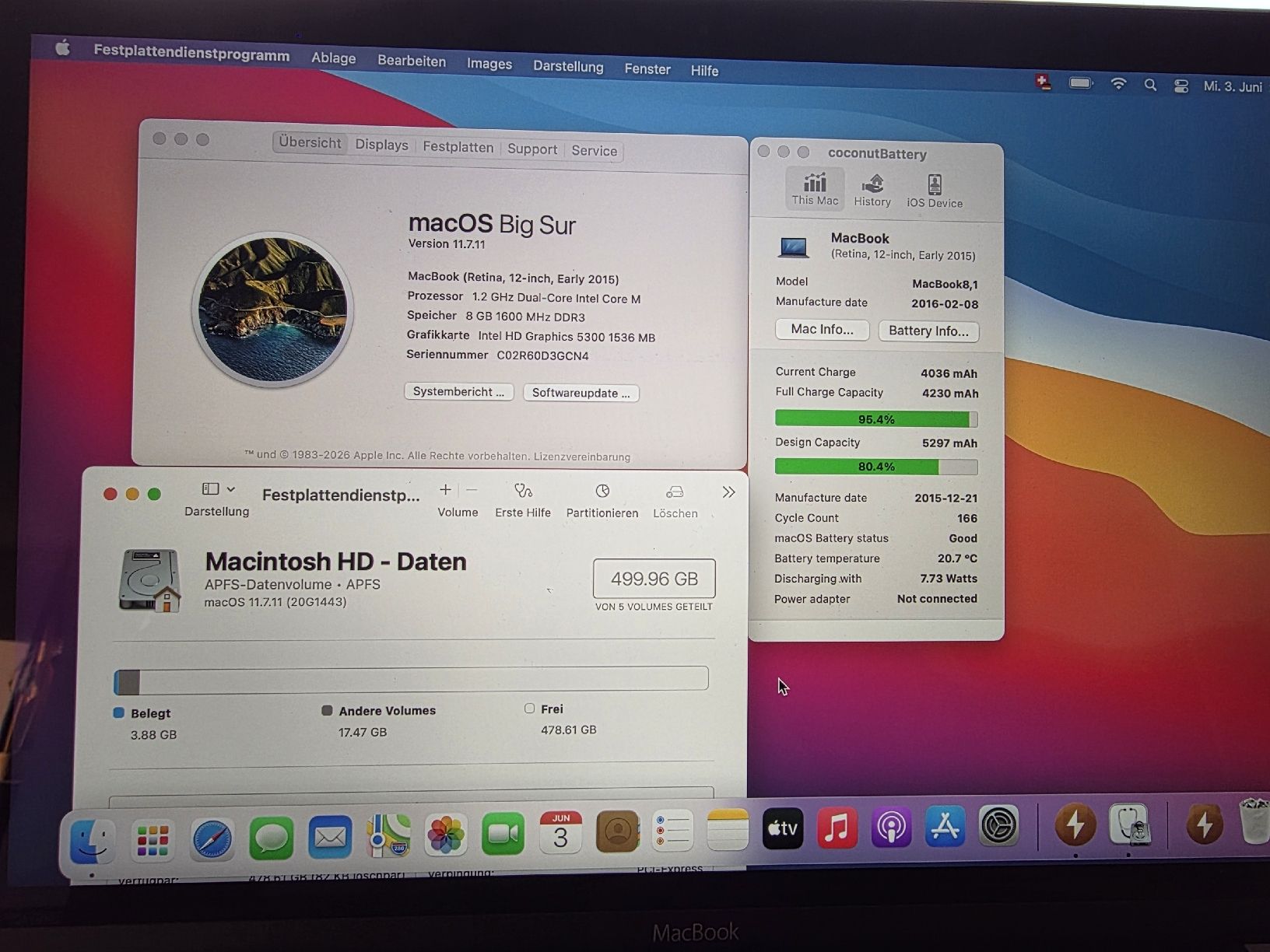The height and width of the screenshot is (952, 1270).
Task: Open Disk Utility icon in Dock
Action: click(x=1128, y=824)
